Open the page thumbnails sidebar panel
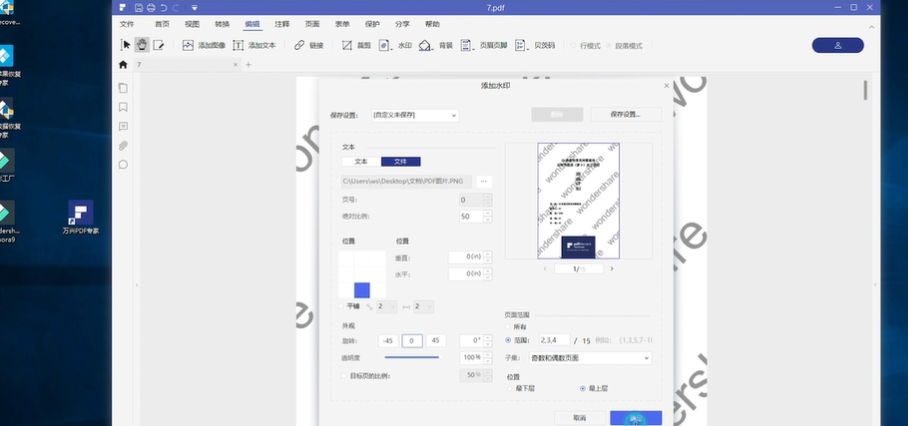Image resolution: width=908 pixels, height=426 pixels. pyautogui.click(x=123, y=88)
